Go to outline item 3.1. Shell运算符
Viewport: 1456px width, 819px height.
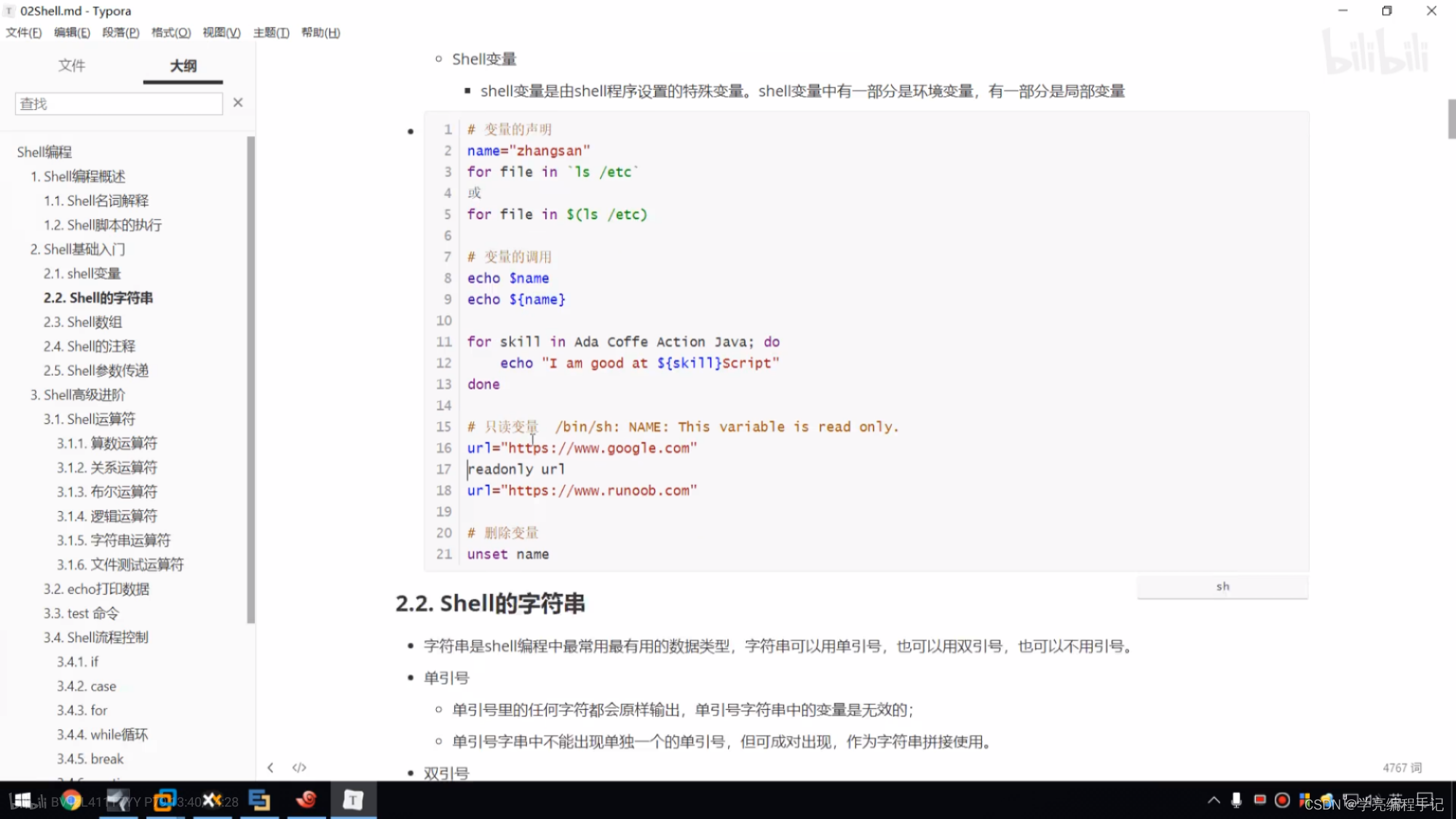90,419
